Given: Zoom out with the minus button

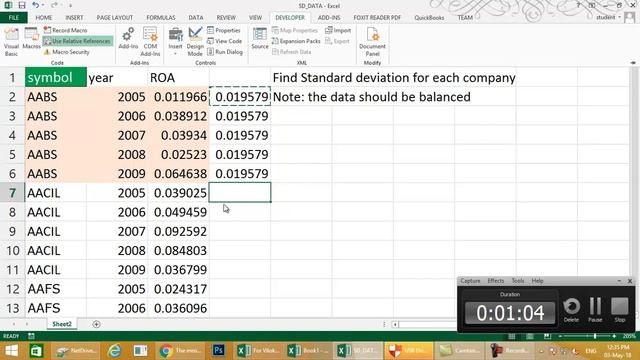Looking at the screenshot, I should [x=560, y=336].
